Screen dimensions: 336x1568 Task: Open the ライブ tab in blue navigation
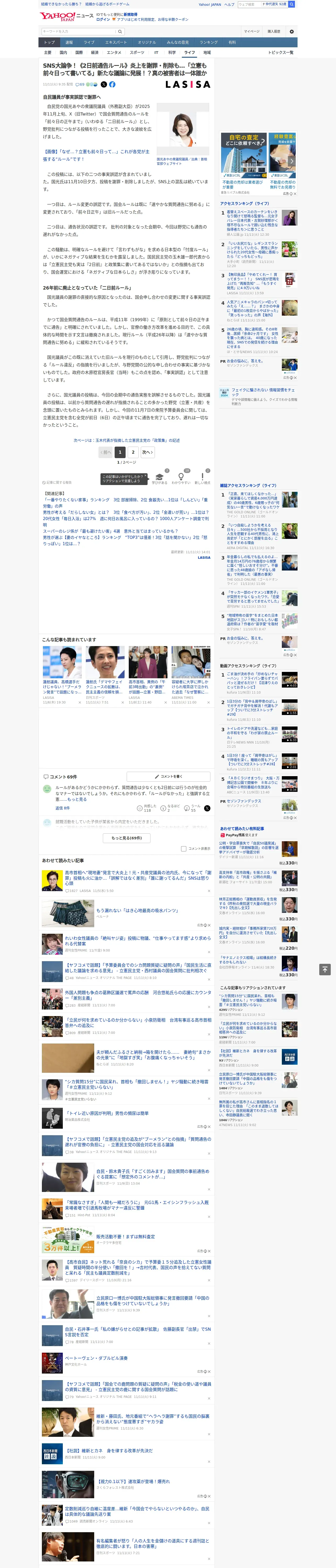[x=89, y=43]
